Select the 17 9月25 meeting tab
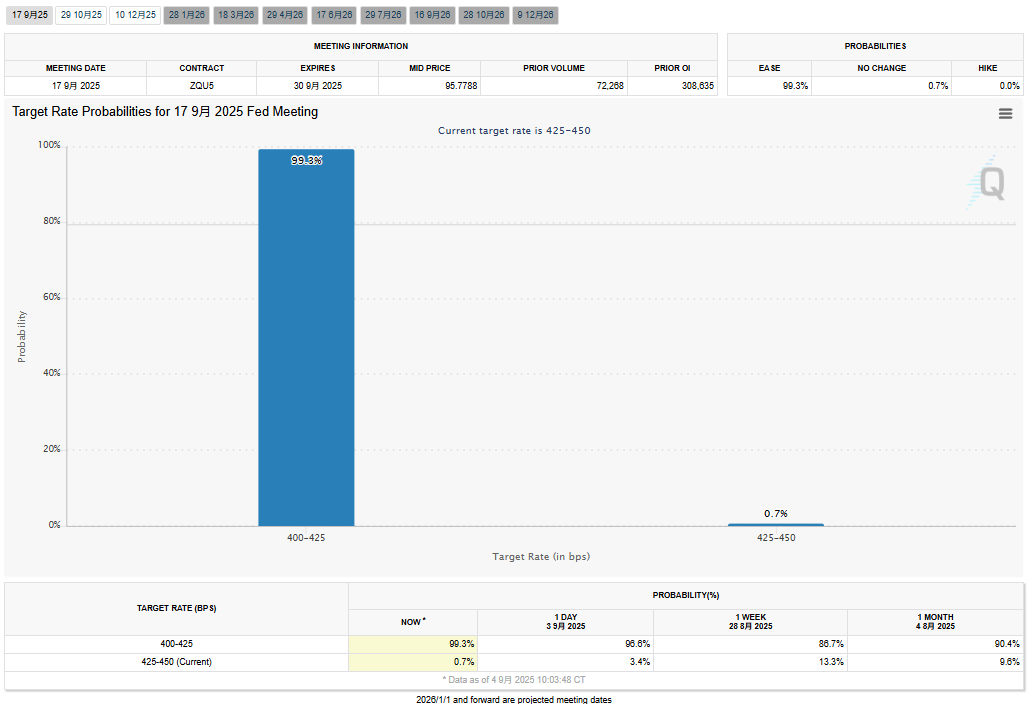1029x704 pixels. point(29,15)
